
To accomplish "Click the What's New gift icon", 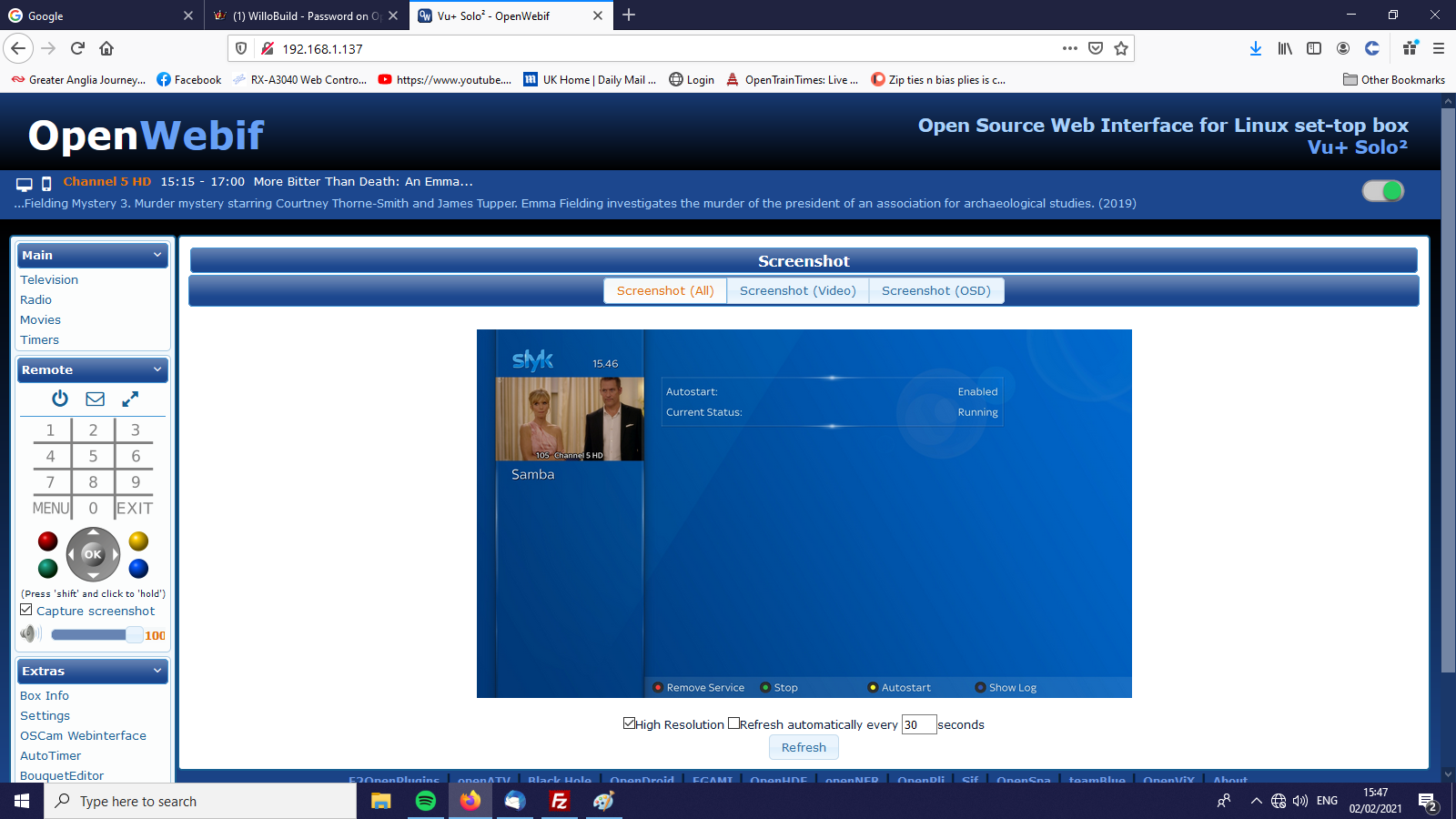I will [x=1410, y=48].
